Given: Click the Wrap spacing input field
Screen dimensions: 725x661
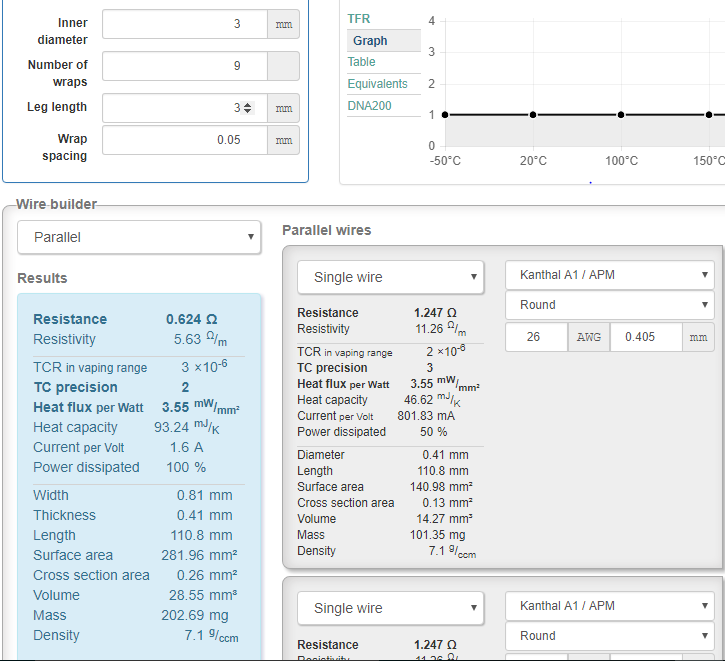Looking at the screenshot, I should pos(185,140).
